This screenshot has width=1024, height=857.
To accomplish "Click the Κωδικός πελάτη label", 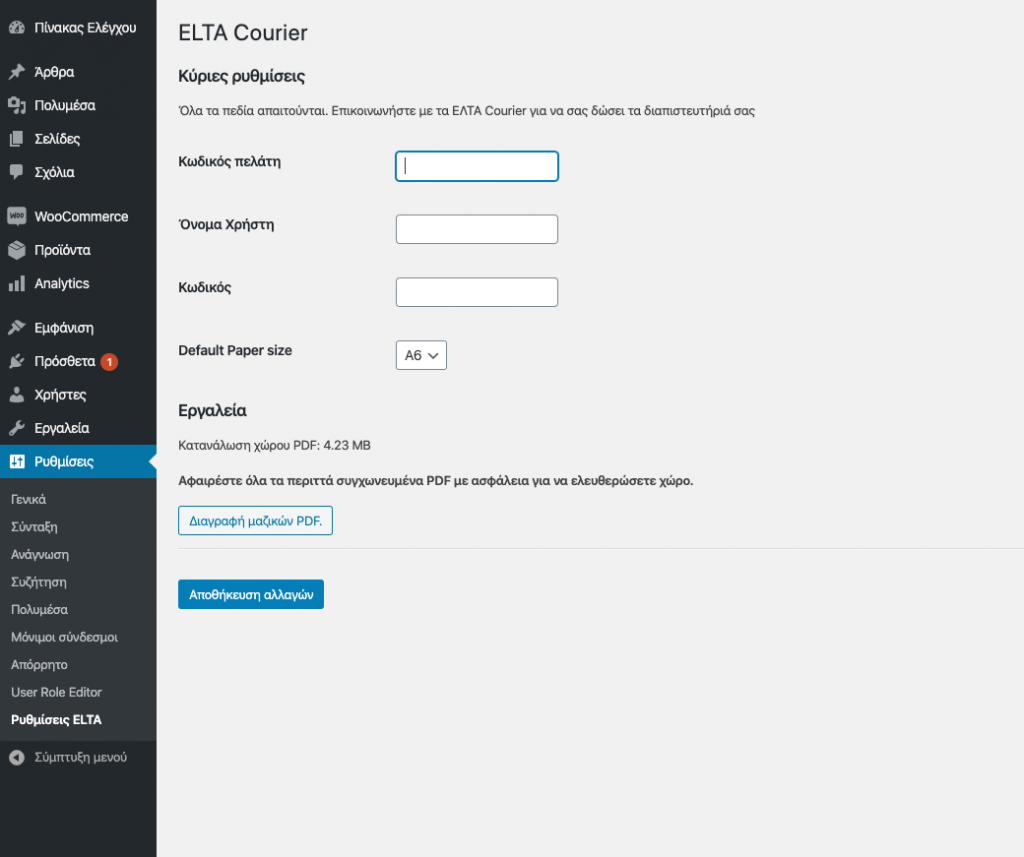I will click(x=229, y=162).
